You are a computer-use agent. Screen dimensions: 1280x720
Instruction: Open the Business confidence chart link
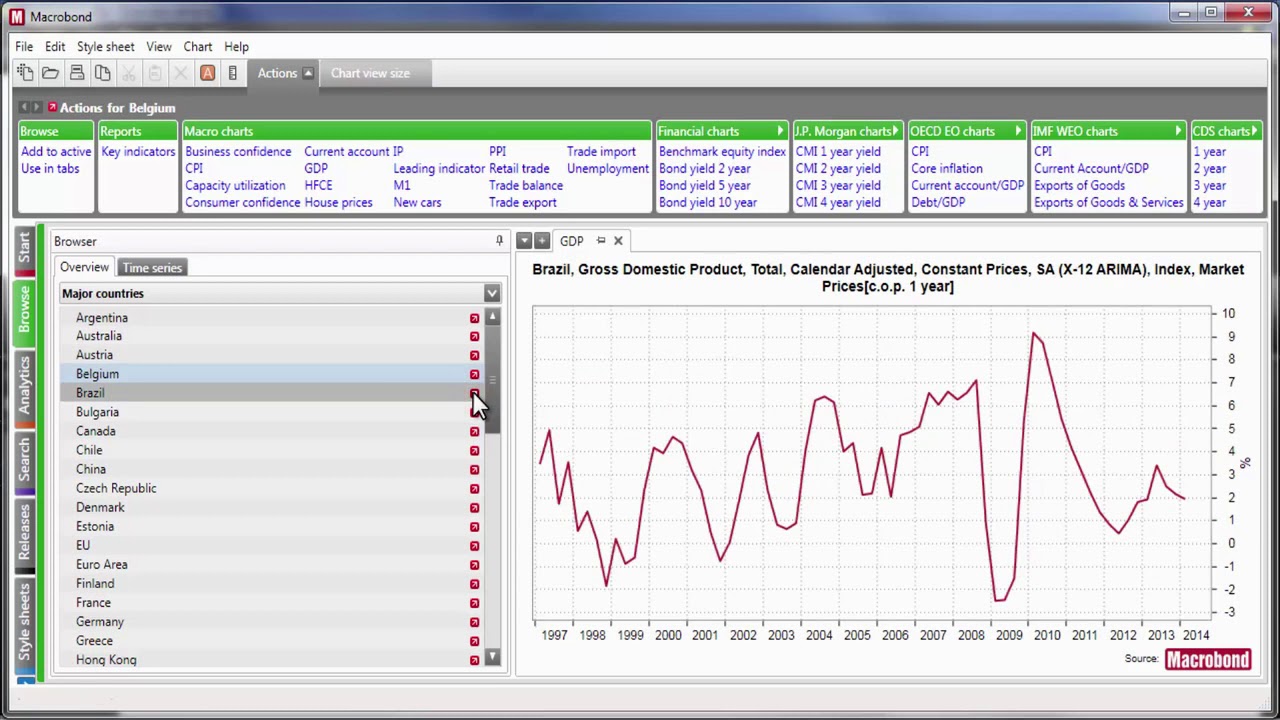coord(238,152)
